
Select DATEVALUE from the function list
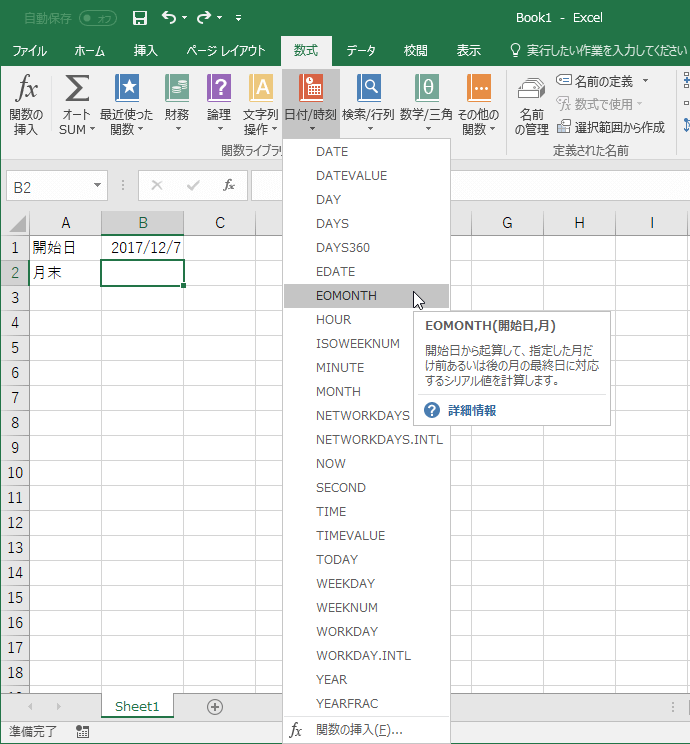coord(366,176)
